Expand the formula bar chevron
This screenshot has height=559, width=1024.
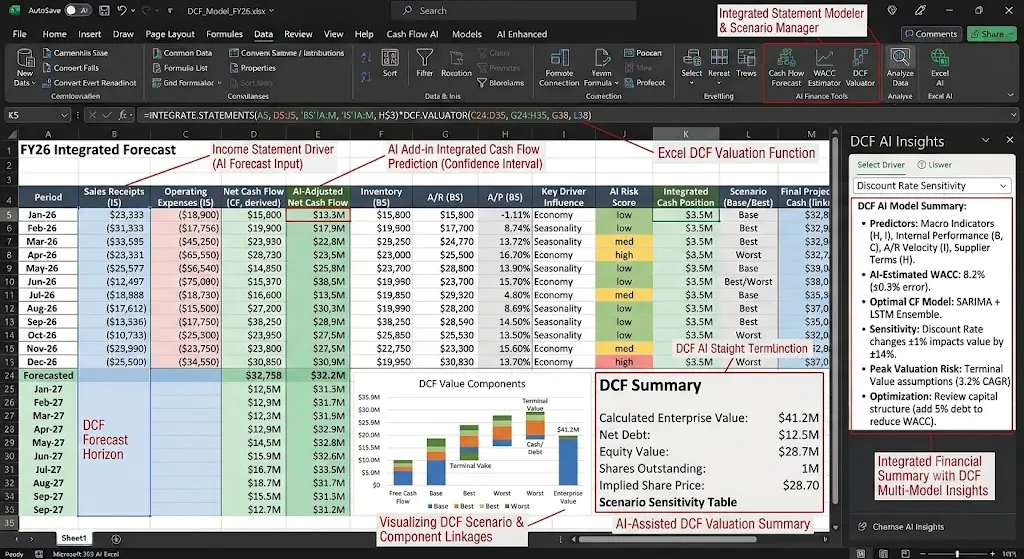click(1012, 116)
